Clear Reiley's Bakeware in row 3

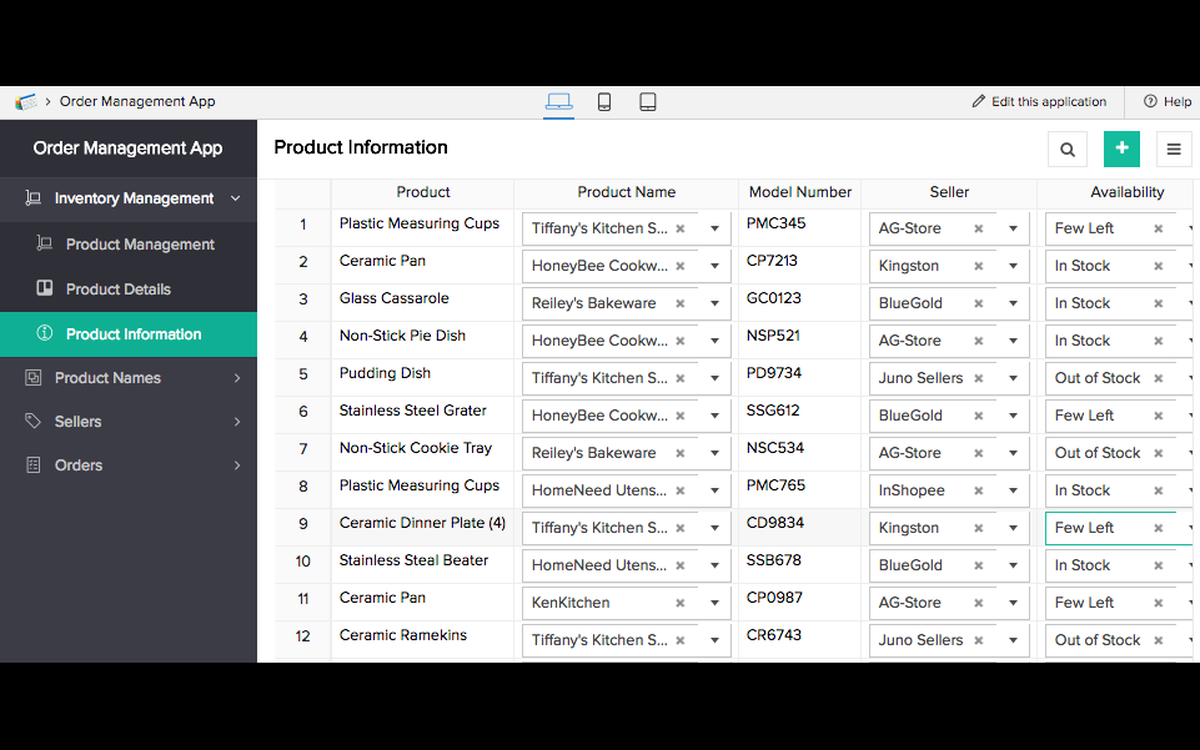click(680, 303)
